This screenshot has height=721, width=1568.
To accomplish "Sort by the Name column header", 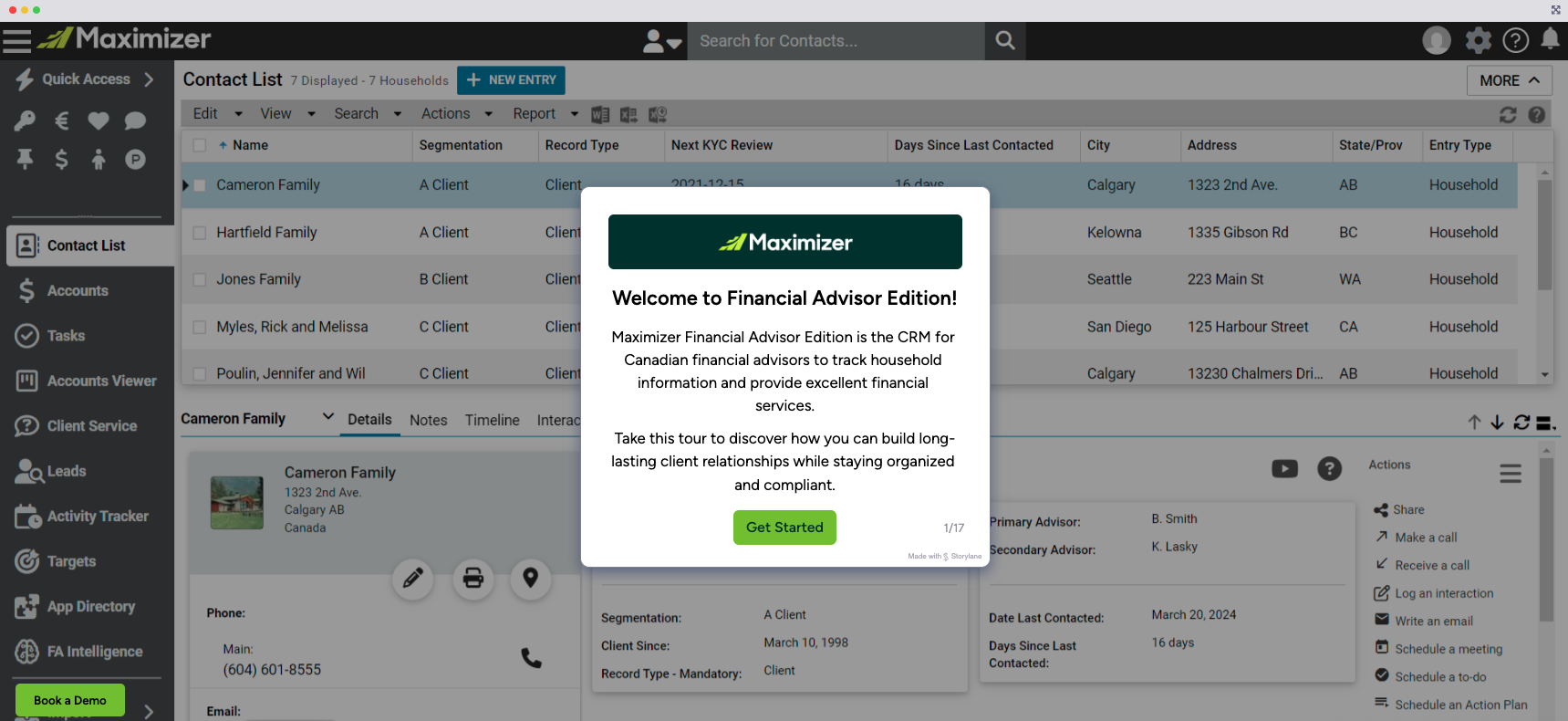I will [x=250, y=145].
